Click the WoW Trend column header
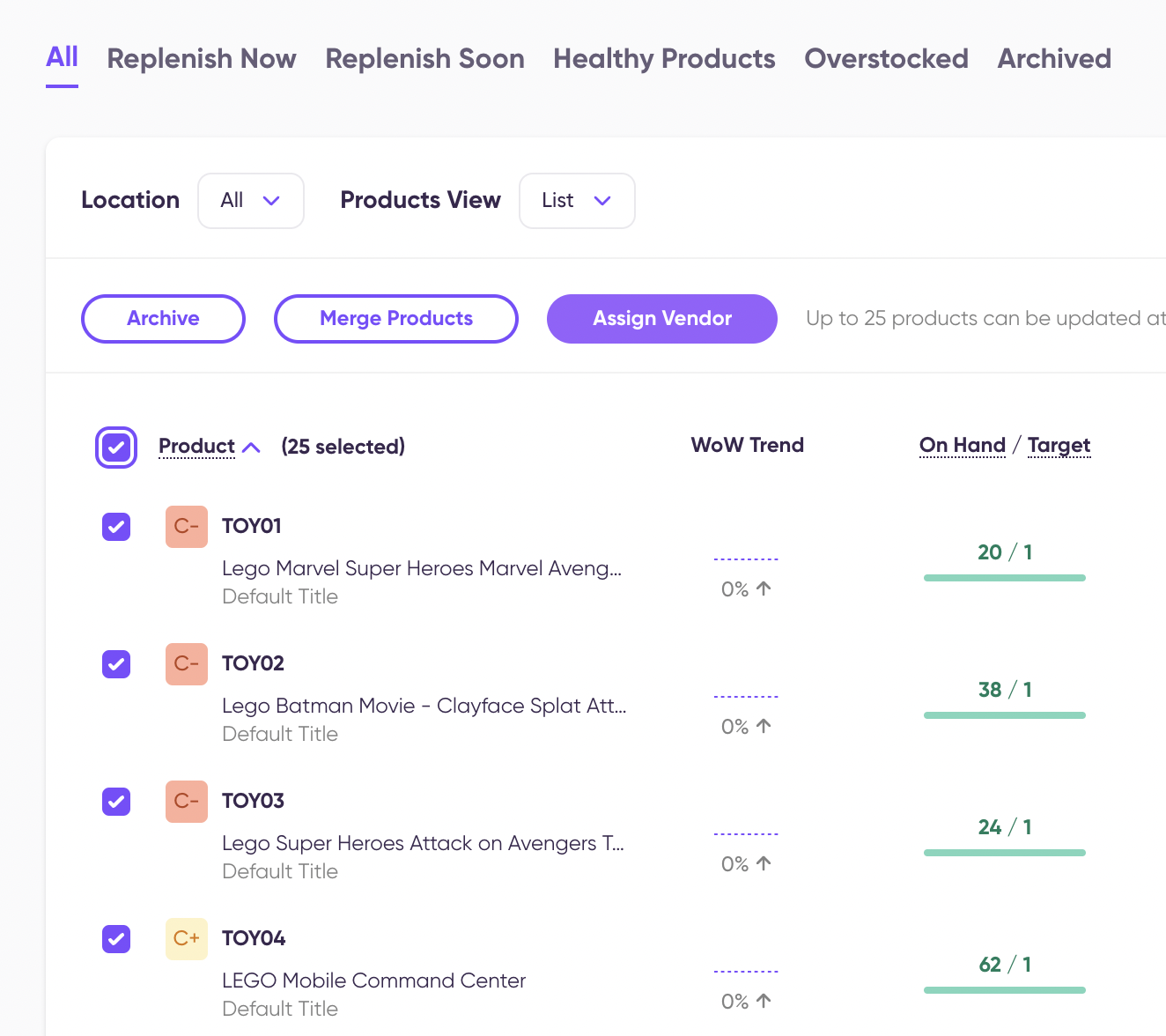The image size is (1166, 1036). (x=747, y=445)
